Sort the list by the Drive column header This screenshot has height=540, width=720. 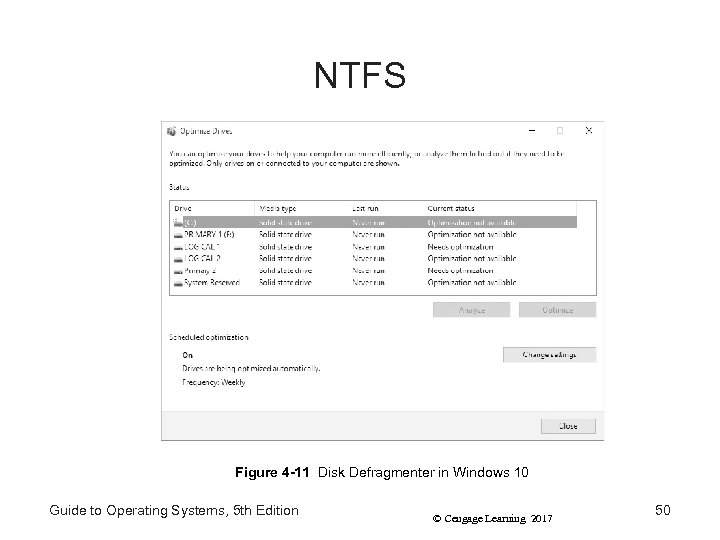[212, 208]
